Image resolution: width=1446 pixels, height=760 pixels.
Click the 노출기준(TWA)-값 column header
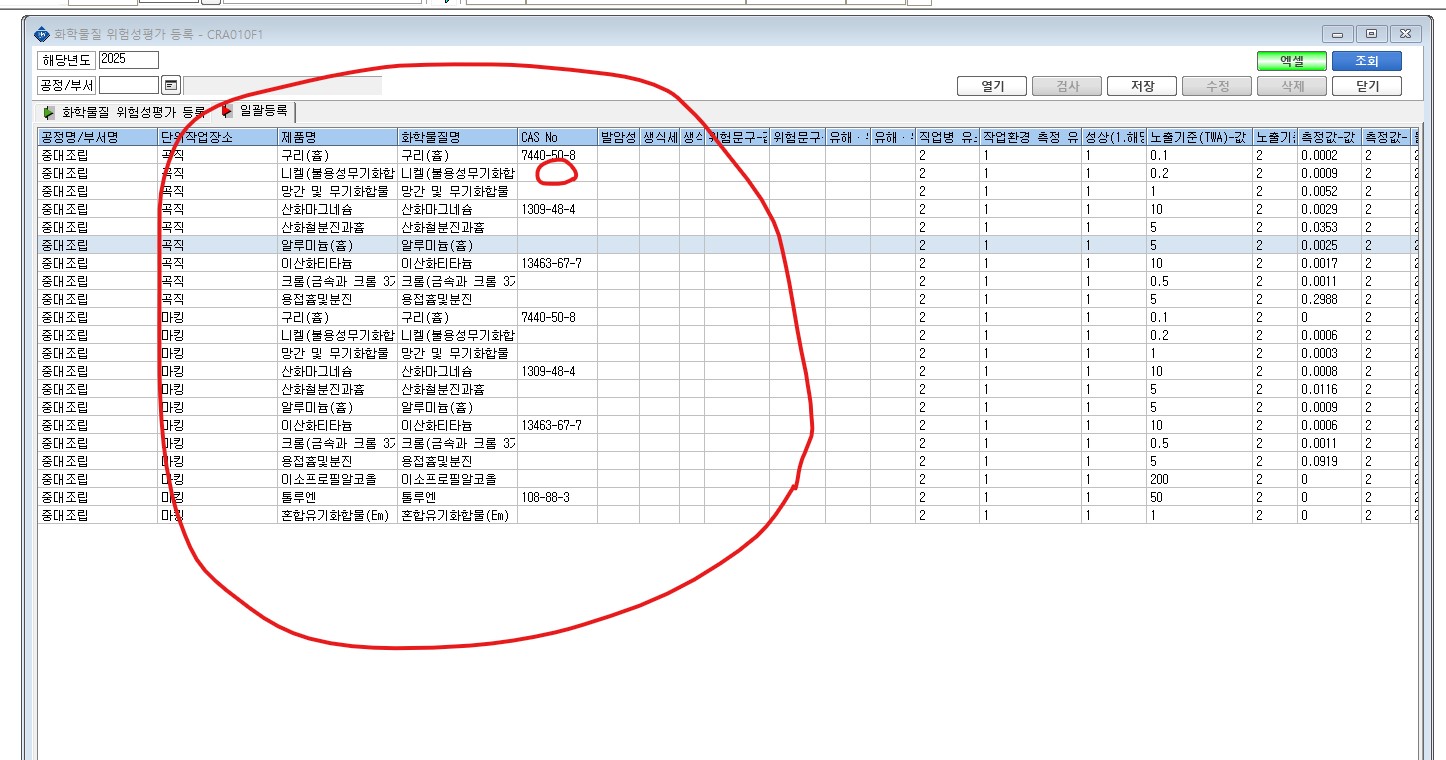[1200, 137]
